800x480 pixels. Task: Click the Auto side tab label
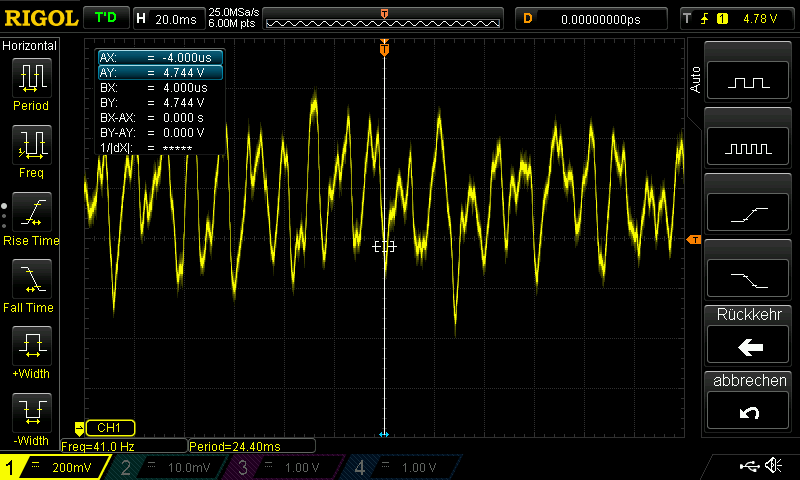pos(695,80)
